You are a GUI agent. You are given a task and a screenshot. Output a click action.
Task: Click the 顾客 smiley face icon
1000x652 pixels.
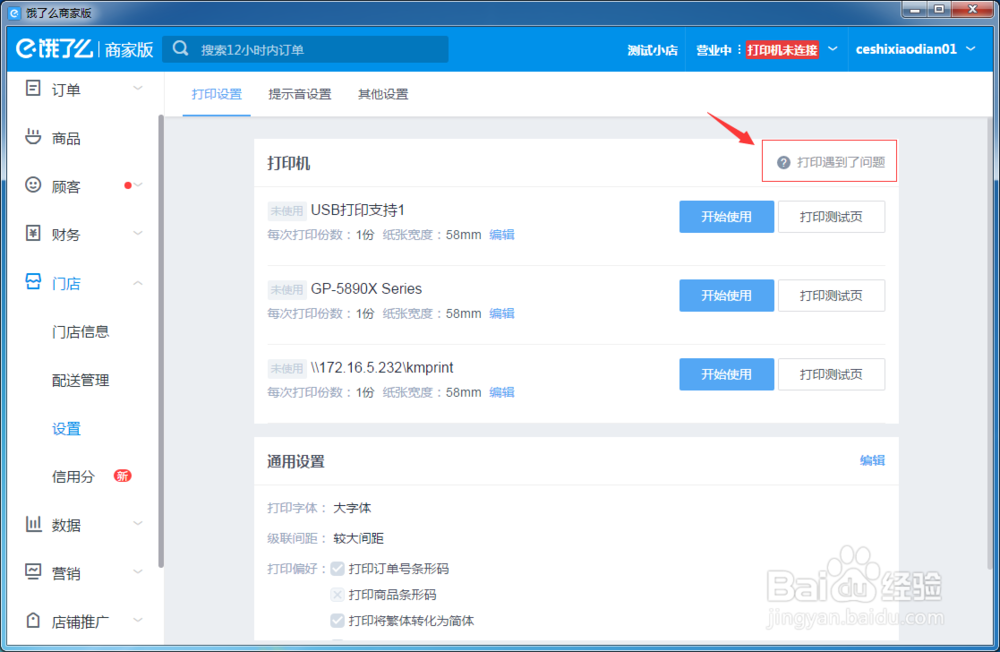point(33,185)
